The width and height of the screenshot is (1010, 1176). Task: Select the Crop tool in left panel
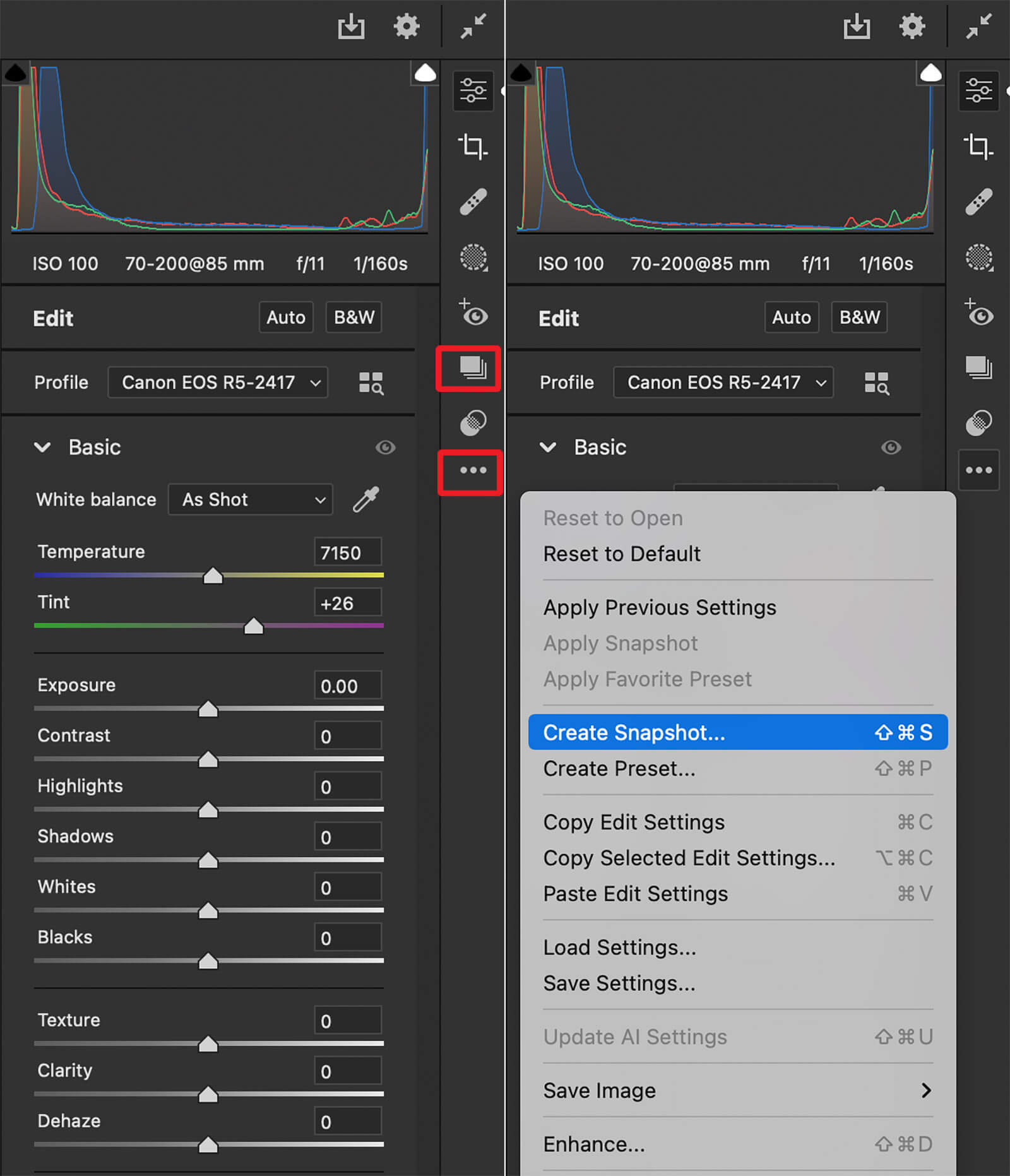pyautogui.click(x=472, y=146)
